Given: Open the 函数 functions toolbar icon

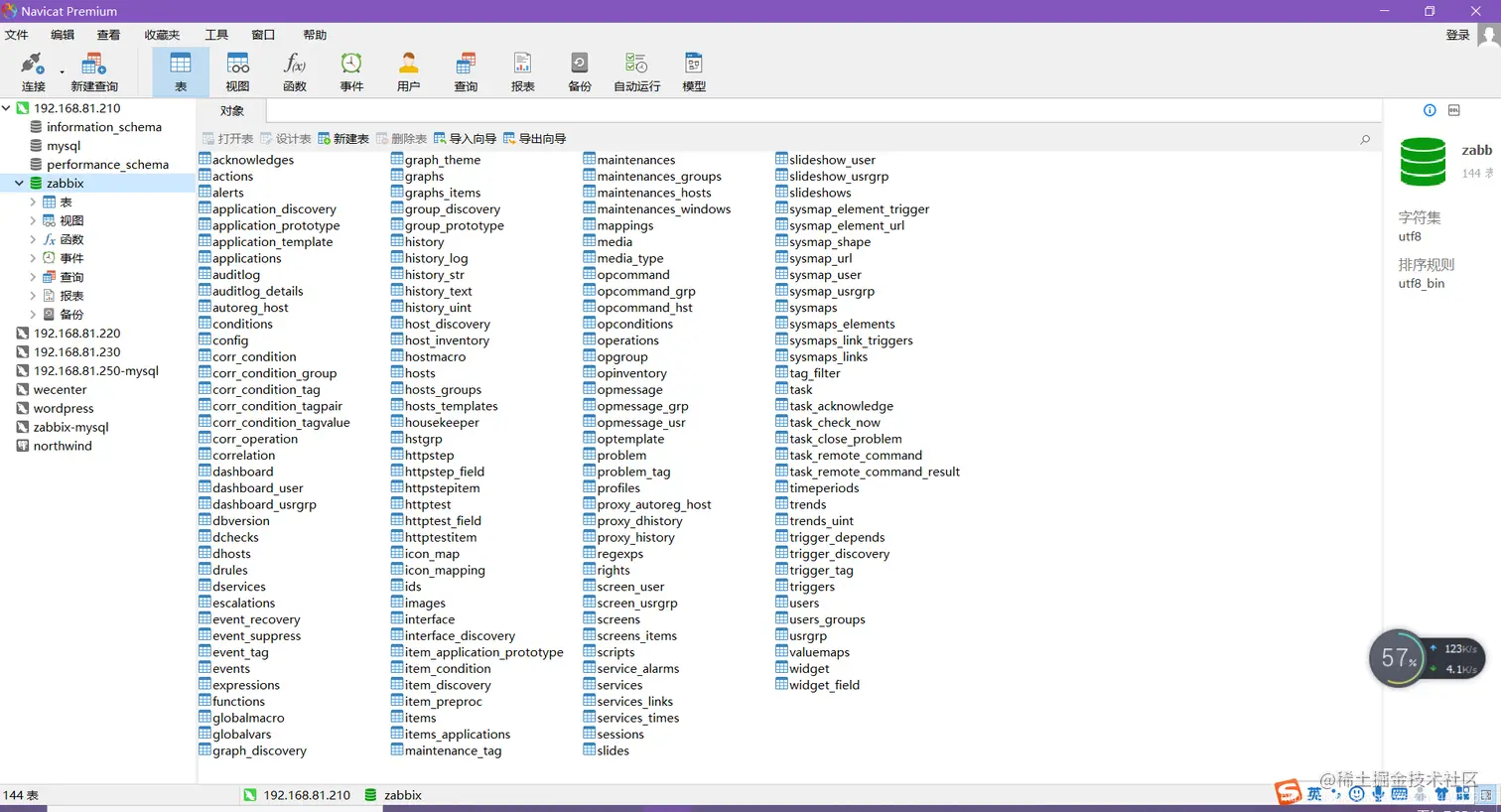Looking at the screenshot, I should pyautogui.click(x=295, y=71).
